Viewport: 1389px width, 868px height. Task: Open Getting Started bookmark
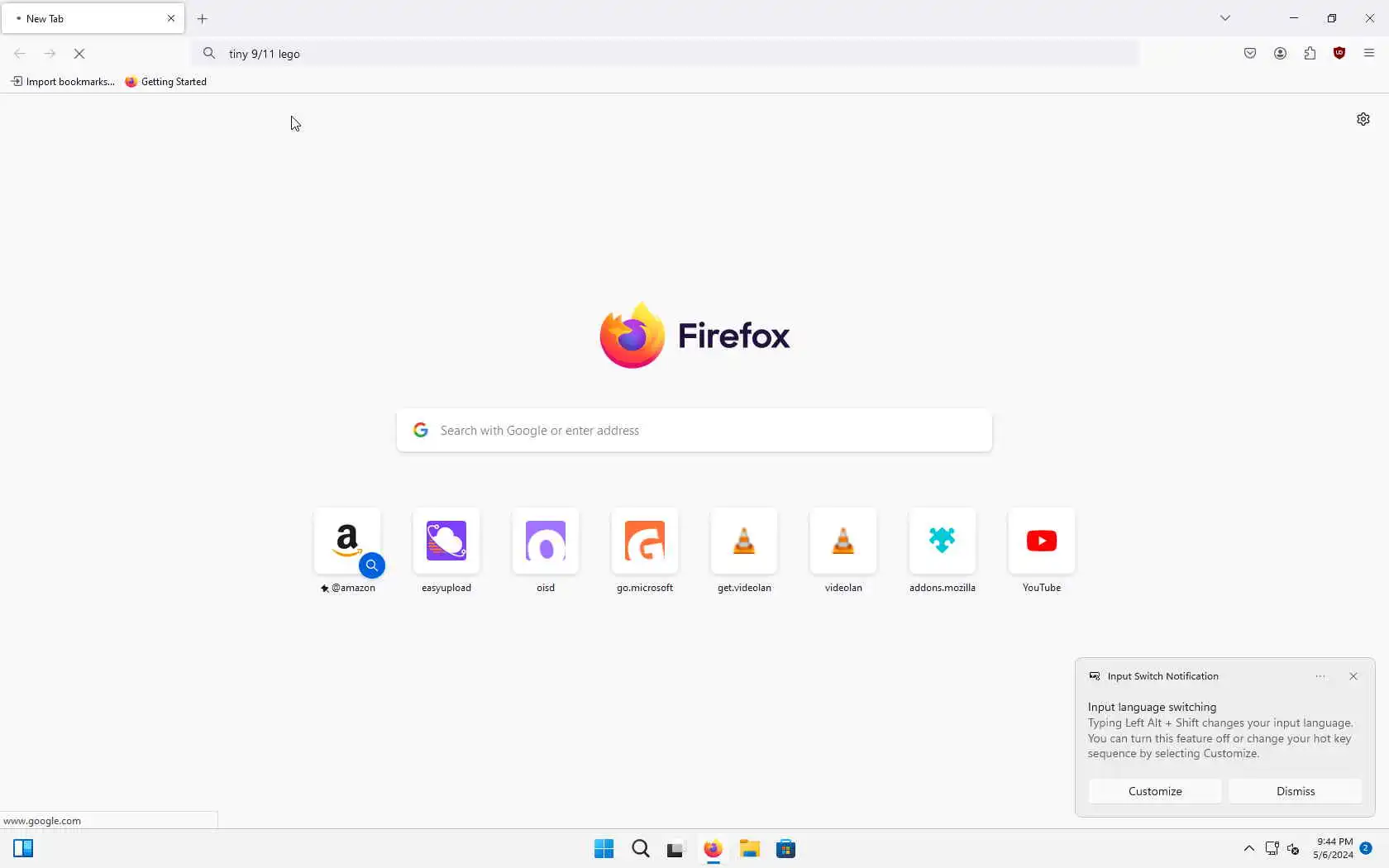click(166, 82)
